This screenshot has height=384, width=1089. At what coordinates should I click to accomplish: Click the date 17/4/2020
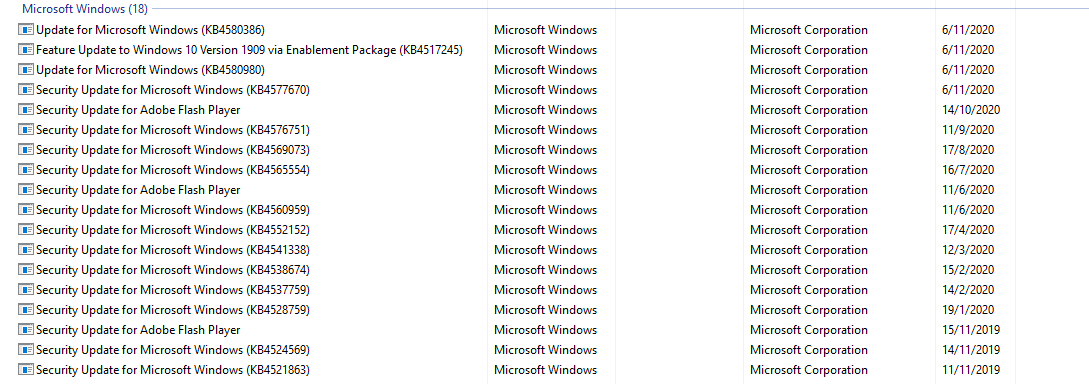click(968, 230)
